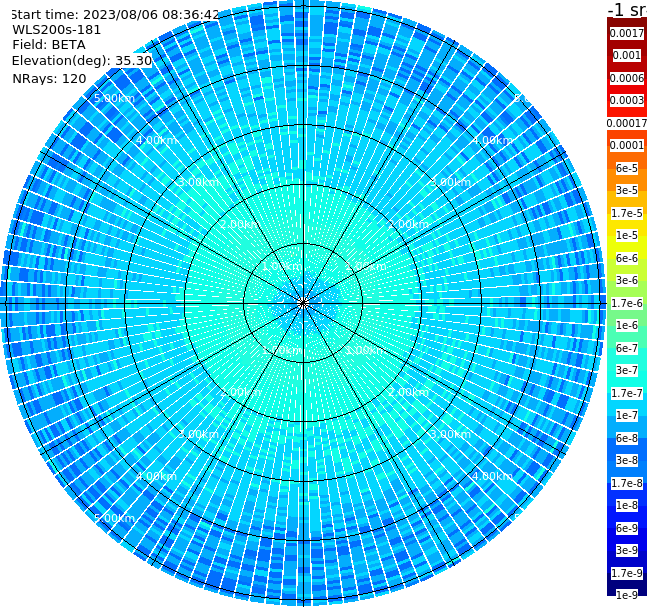The height and width of the screenshot is (607, 647).
Task: Select the WLS200s-181 instrument label
Action: (57, 30)
